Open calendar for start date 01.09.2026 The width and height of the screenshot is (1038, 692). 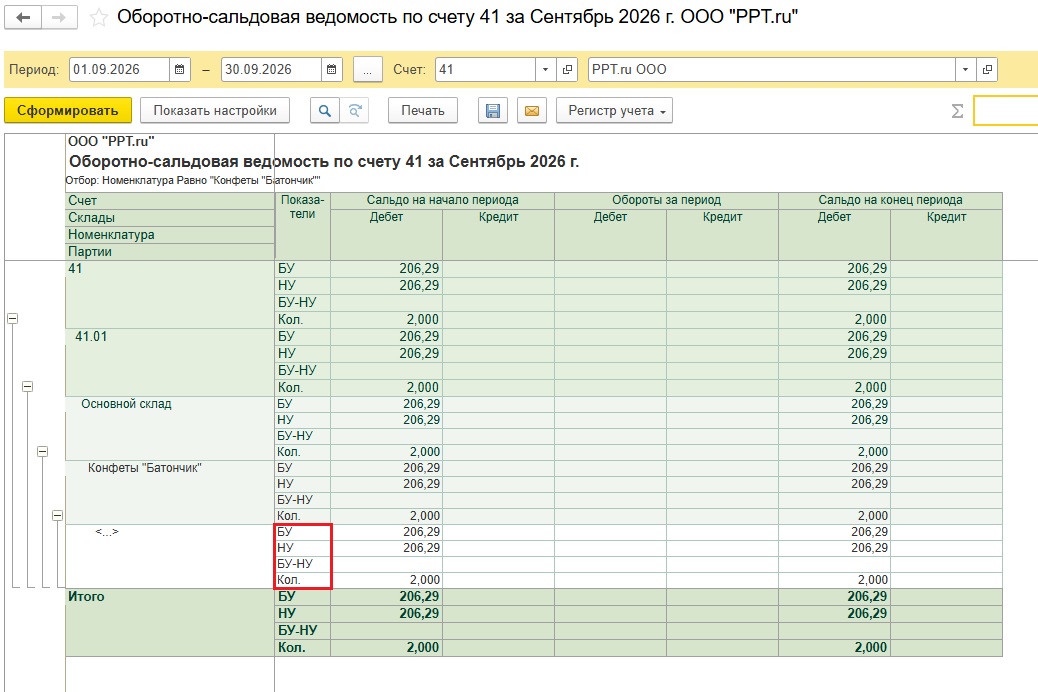(x=179, y=70)
